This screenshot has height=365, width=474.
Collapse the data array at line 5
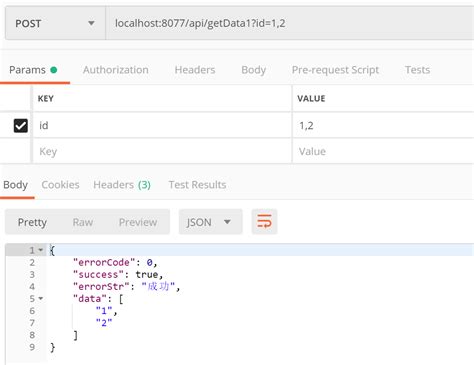(x=41, y=298)
